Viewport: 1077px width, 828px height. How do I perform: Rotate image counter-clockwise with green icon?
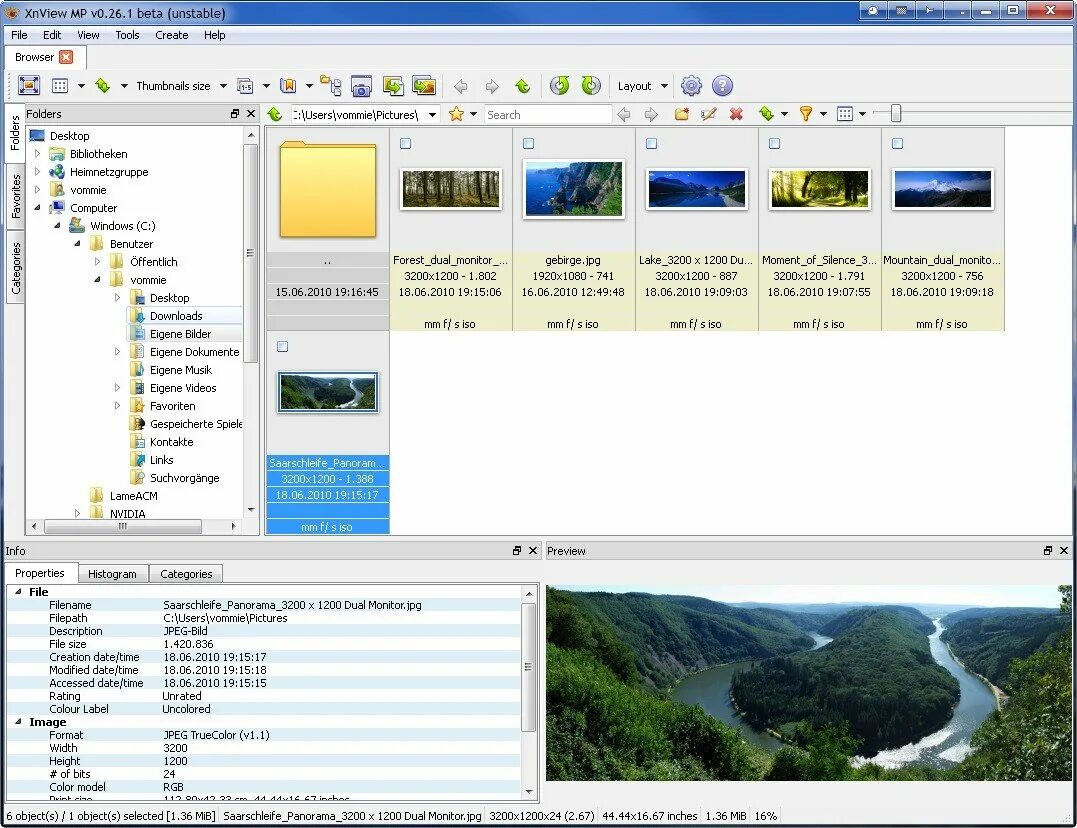coord(560,86)
